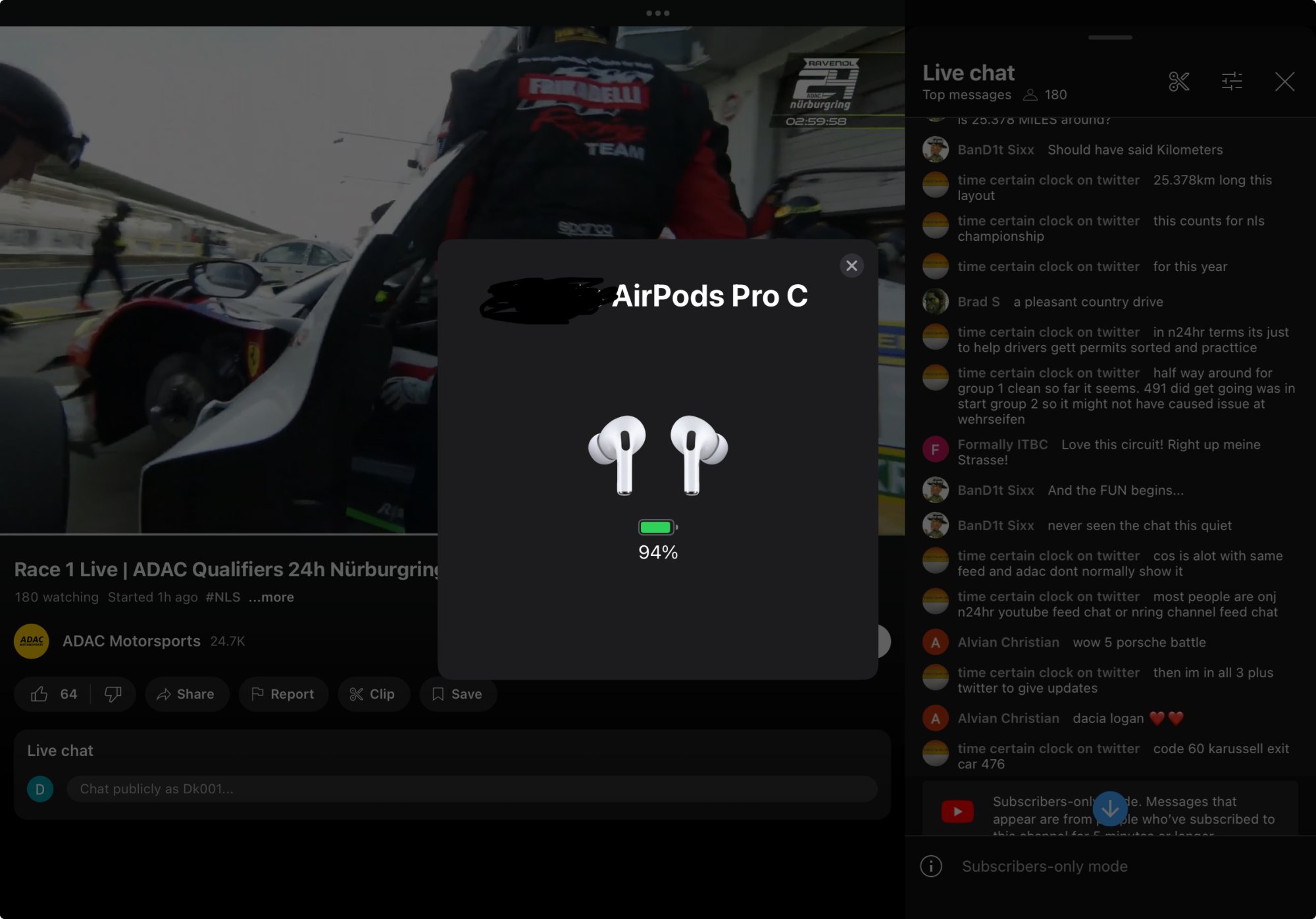1316x919 pixels.
Task: Open live chat settings sliders icon
Action: (1232, 82)
